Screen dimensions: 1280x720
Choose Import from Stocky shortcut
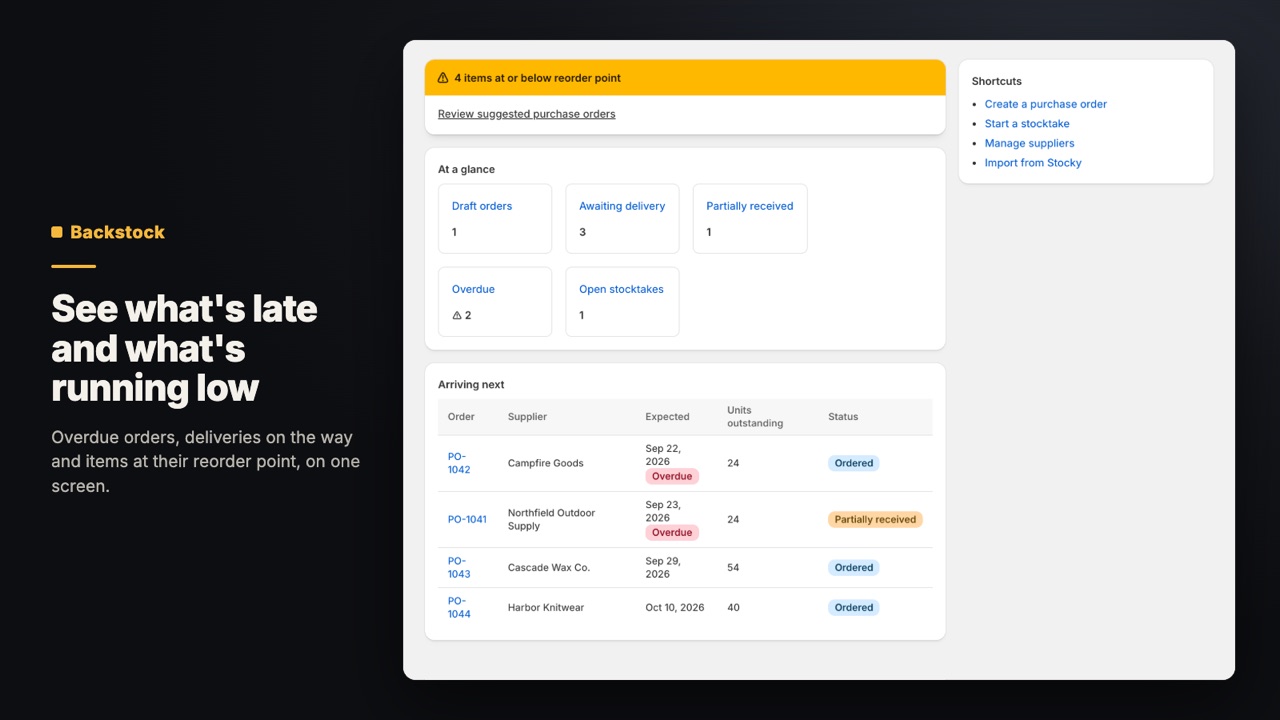pyautogui.click(x=1033, y=163)
